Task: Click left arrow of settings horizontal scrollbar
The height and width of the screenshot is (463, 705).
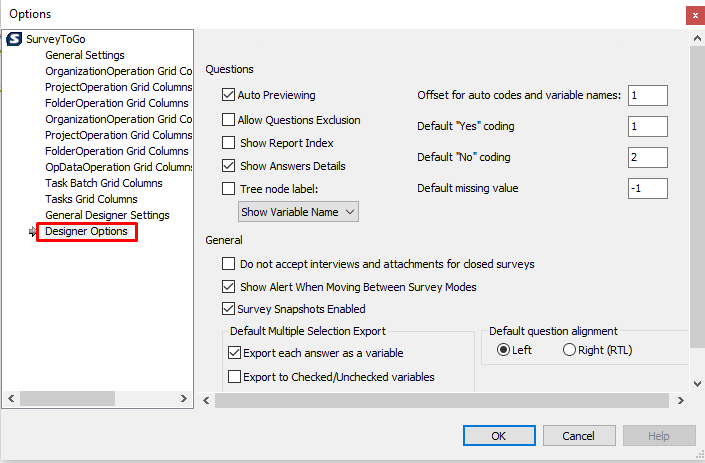Action: pos(206,401)
